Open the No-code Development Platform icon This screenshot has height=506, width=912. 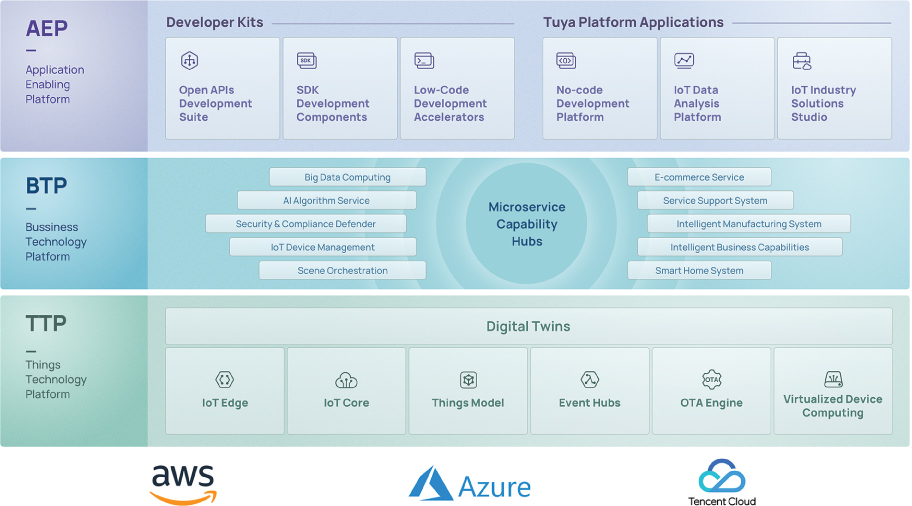point(566,61)
